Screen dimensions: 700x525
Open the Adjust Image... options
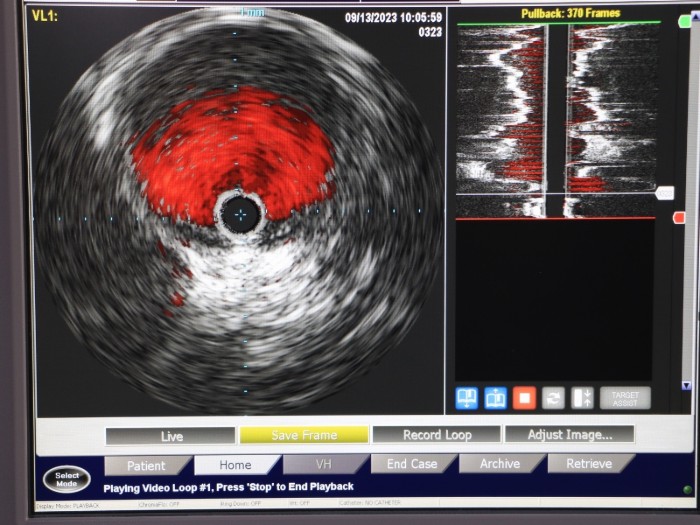(x=569, y=434)
